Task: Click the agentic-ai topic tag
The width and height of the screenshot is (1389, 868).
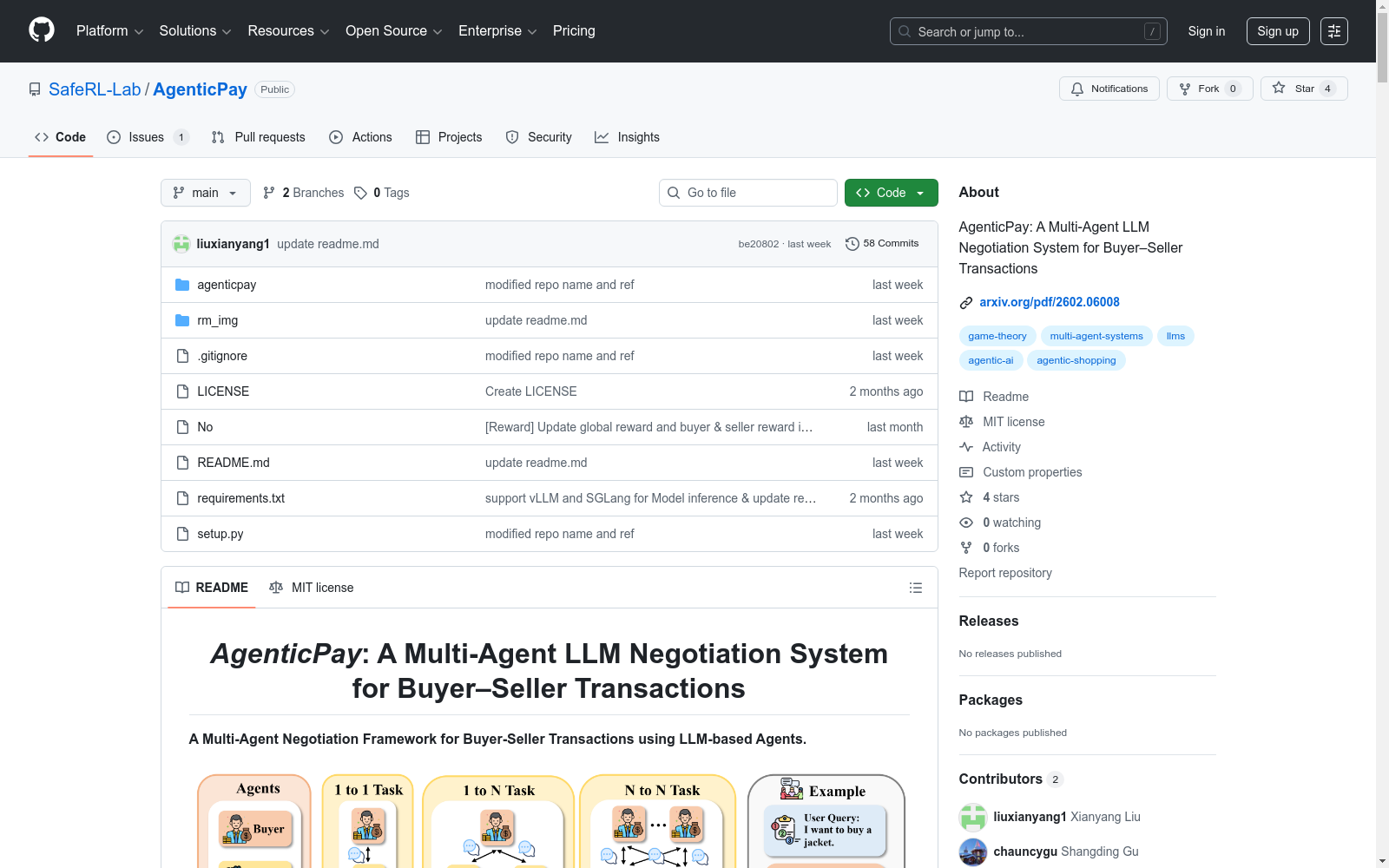Action: tap(991, 360)
